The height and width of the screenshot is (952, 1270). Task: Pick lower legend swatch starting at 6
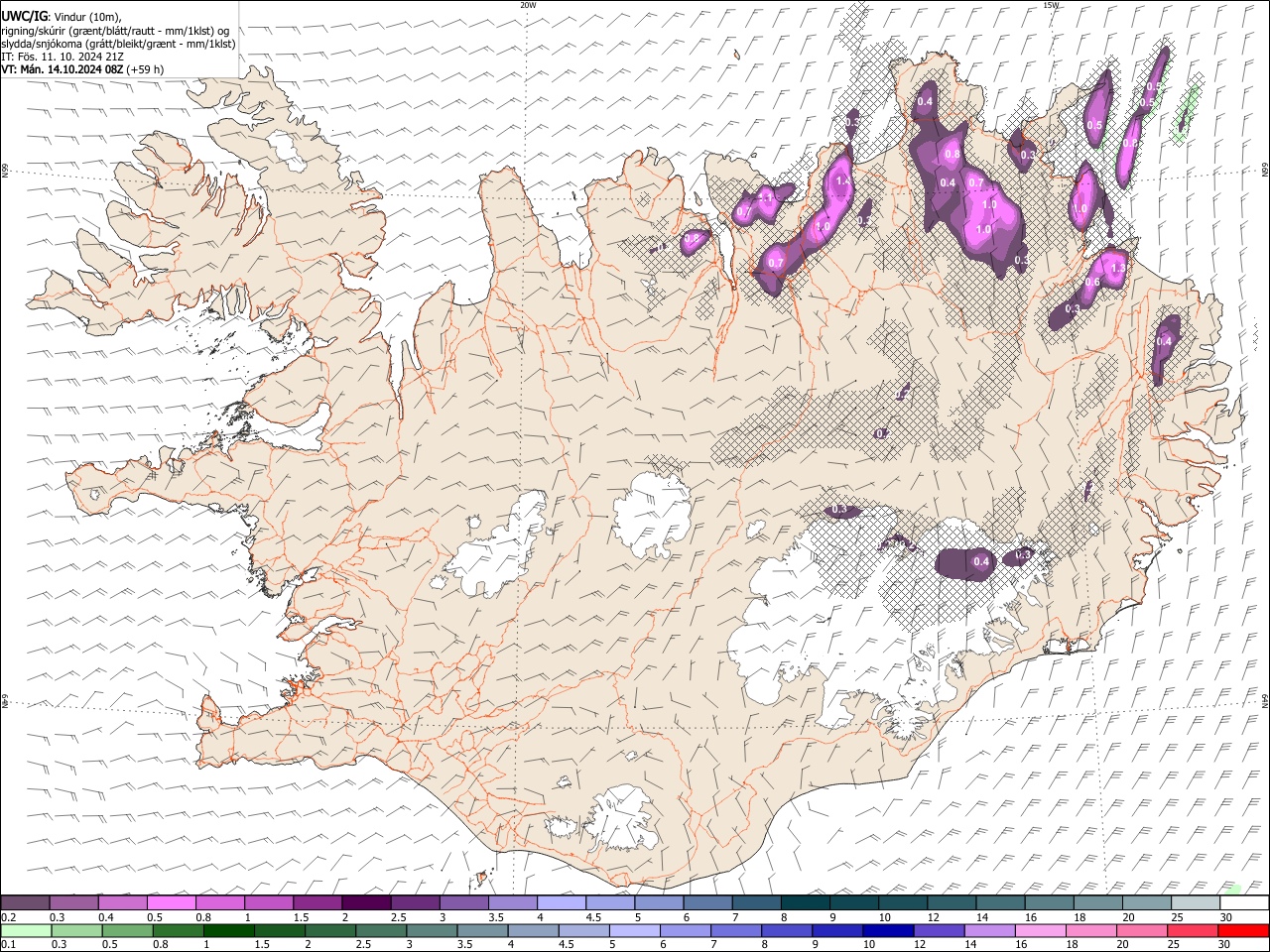(x=686, y=930)
